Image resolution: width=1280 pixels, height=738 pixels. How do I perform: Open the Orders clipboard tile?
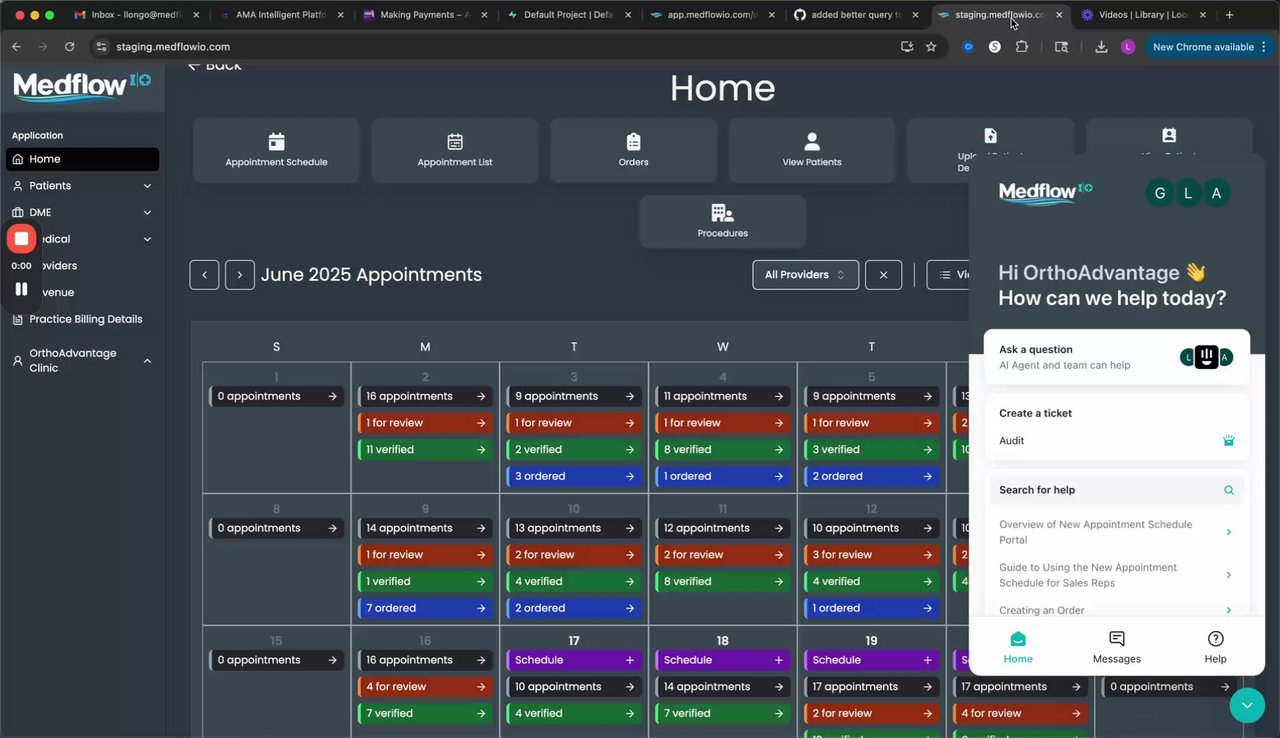(633, 150)
